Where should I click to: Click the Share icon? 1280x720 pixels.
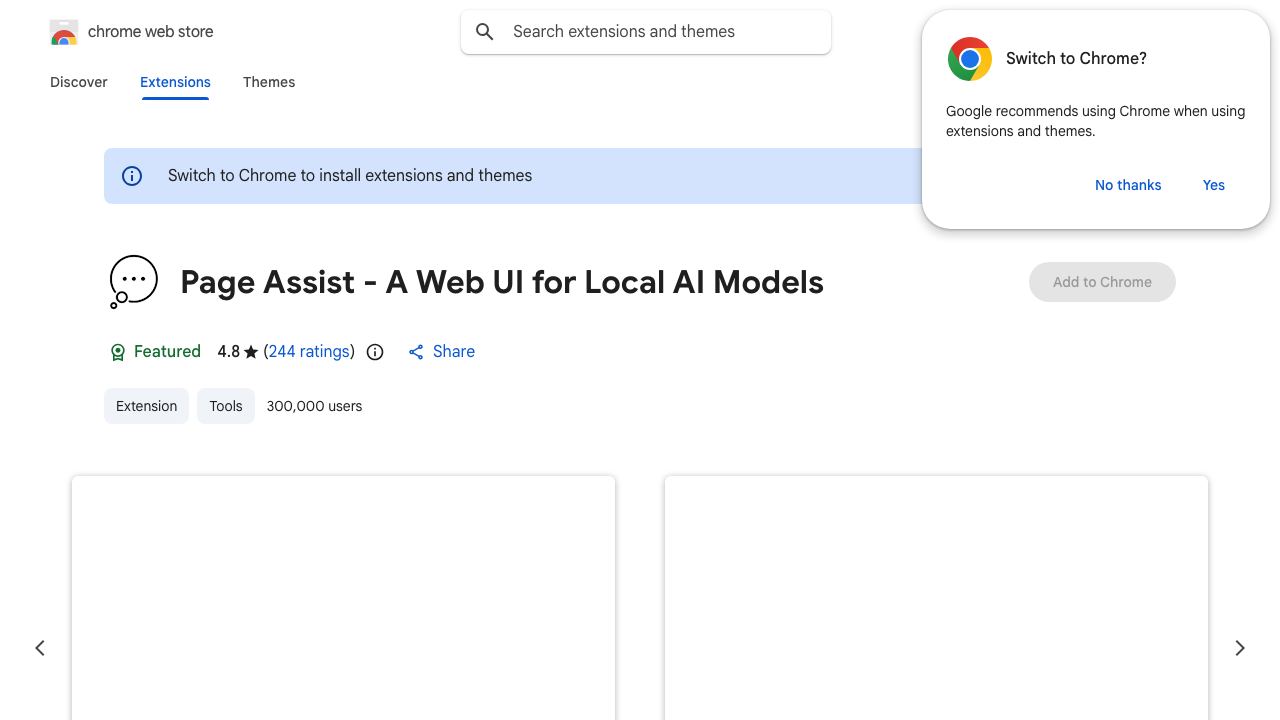tap(416, 352)
